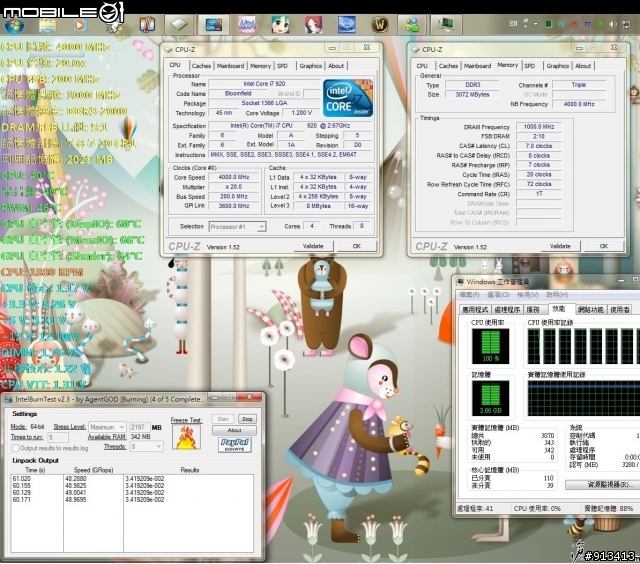
Task: Open the Windows Start orb
Action: tap(14, 25)
